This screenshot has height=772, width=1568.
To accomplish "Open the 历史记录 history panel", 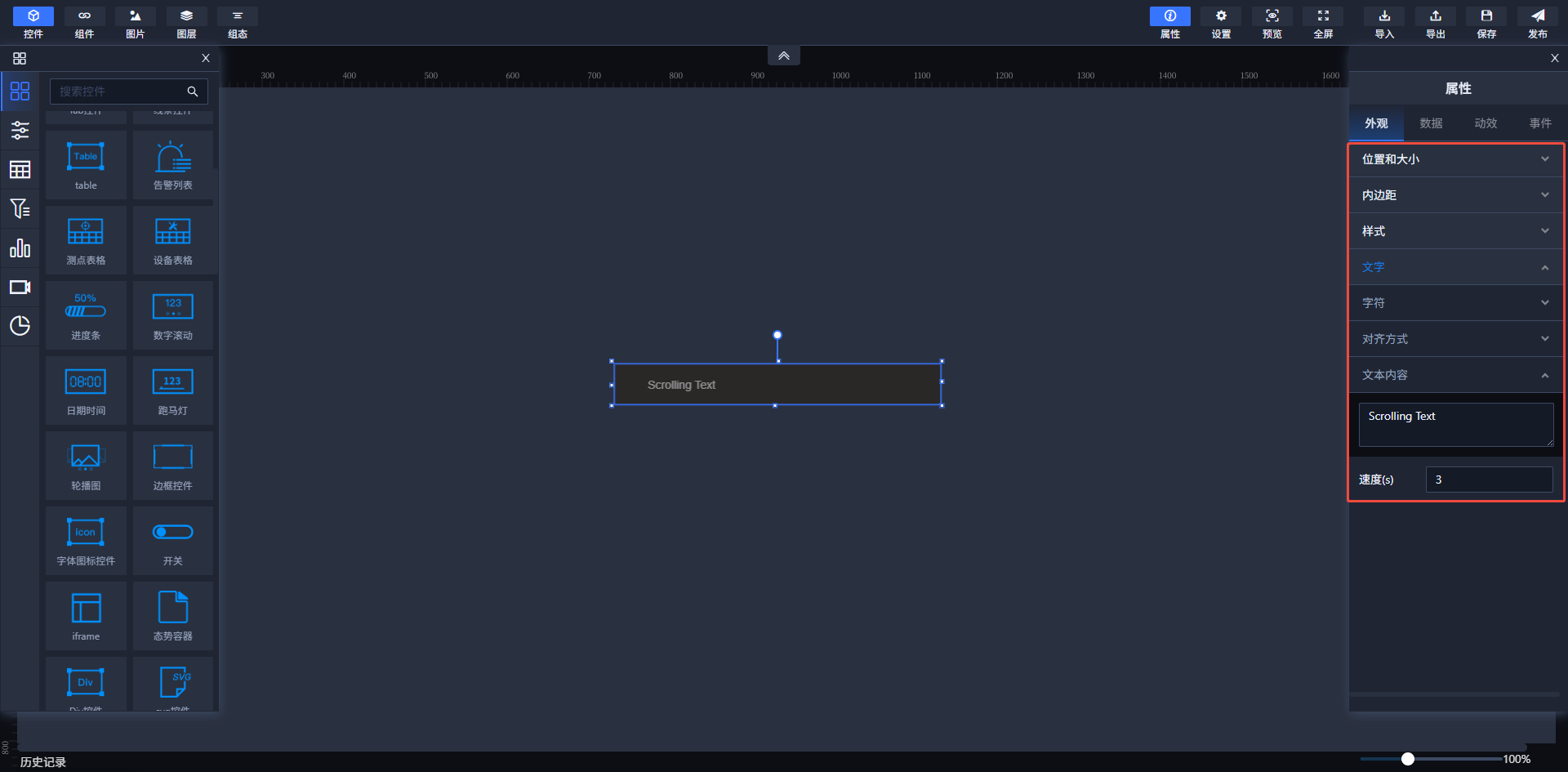I will pyautogui.click(x=43, y=761).
